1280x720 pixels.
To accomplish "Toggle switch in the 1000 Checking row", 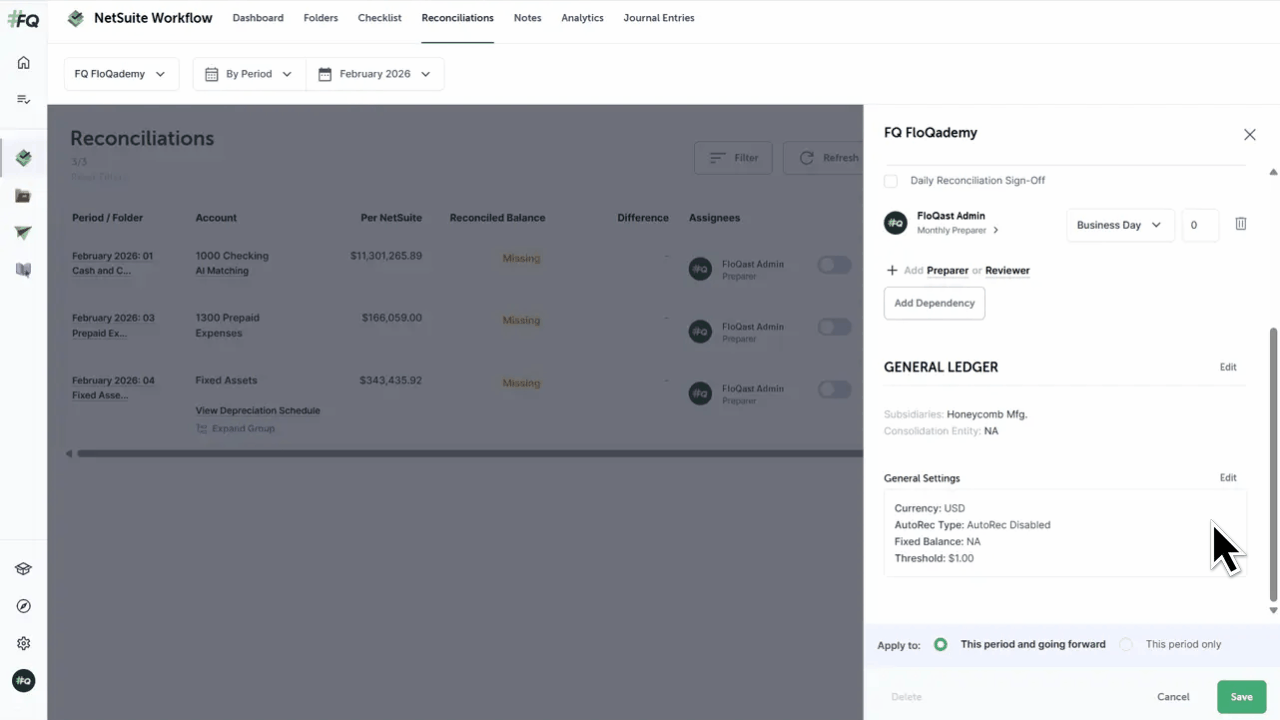I will 834,265.
